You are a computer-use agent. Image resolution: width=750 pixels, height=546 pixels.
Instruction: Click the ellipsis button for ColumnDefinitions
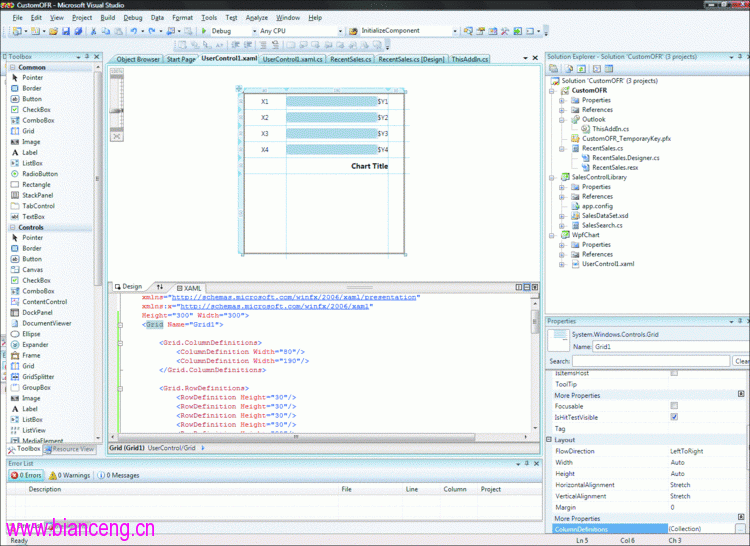(740, 529)
